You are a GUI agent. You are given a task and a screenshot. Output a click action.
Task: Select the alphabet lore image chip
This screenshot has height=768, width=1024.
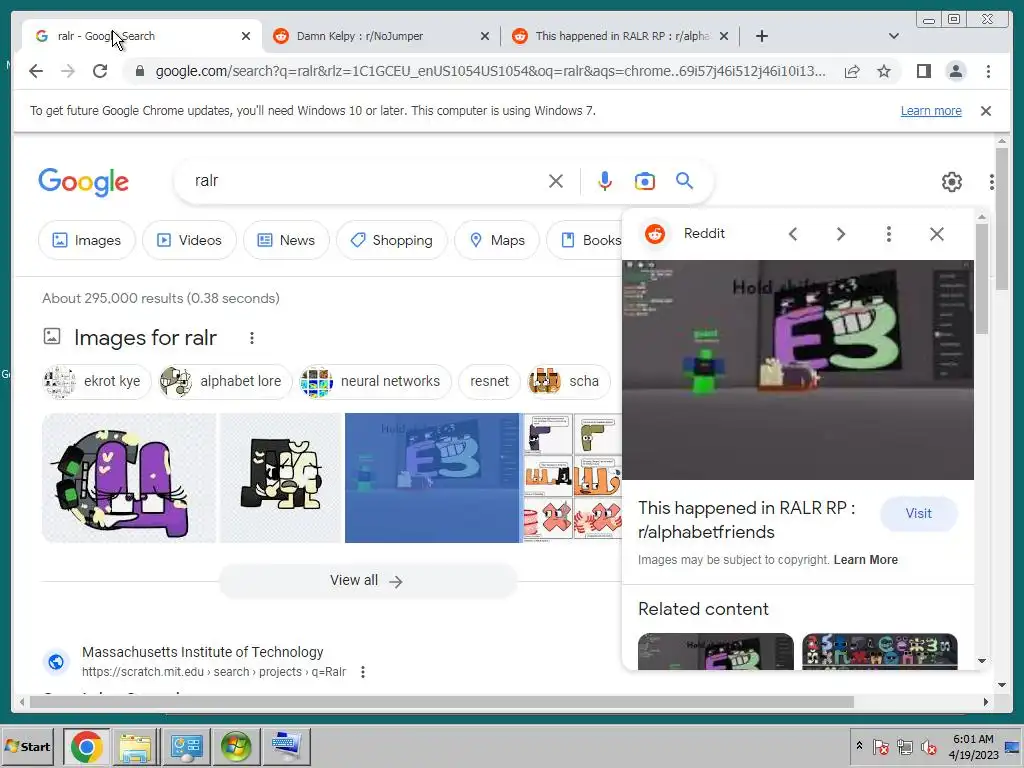(x=225, y=381)
